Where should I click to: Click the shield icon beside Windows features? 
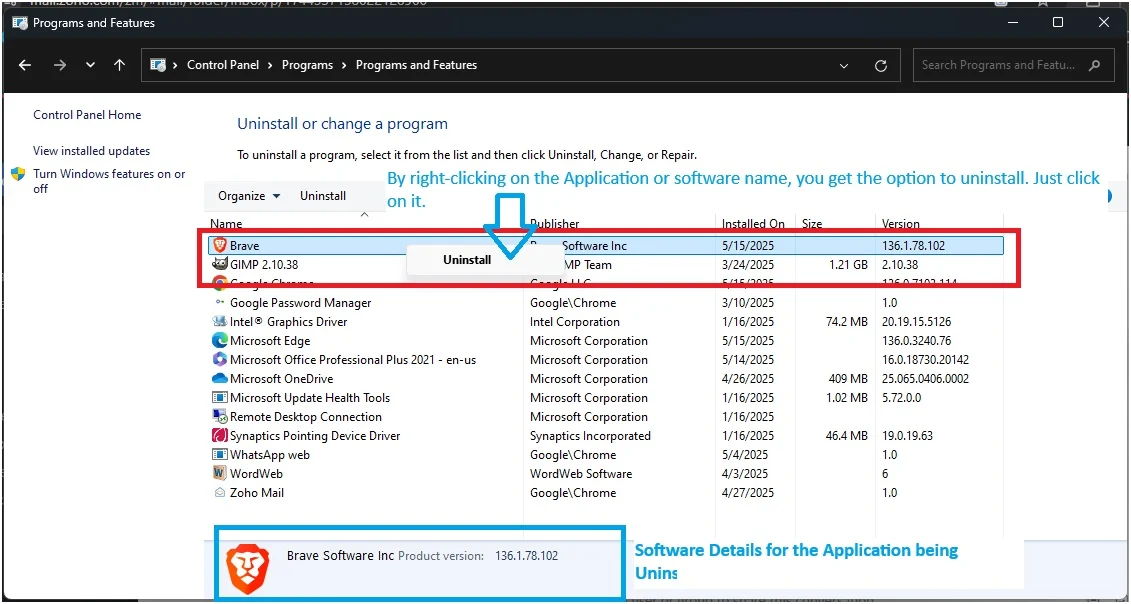point(19,174)
